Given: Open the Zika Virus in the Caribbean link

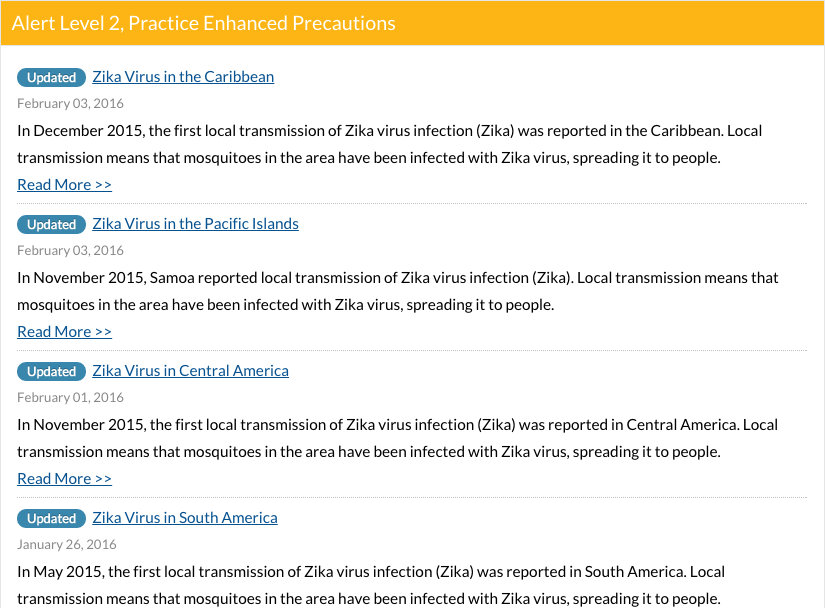Looking at the screenshot, I should [183, 77].
